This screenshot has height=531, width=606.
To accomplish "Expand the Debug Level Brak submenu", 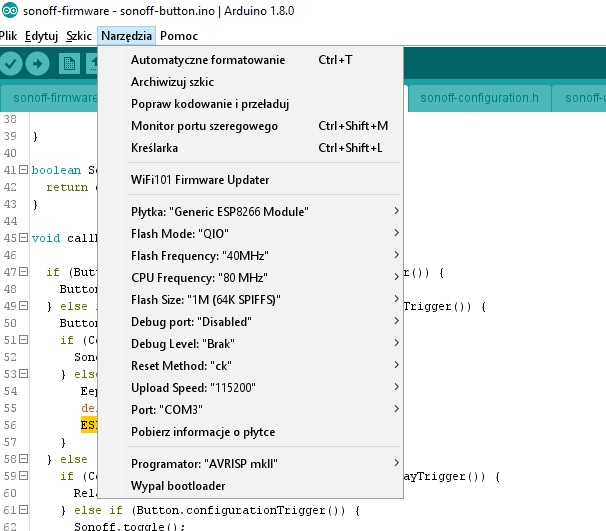I will click(x=250, y=344).
